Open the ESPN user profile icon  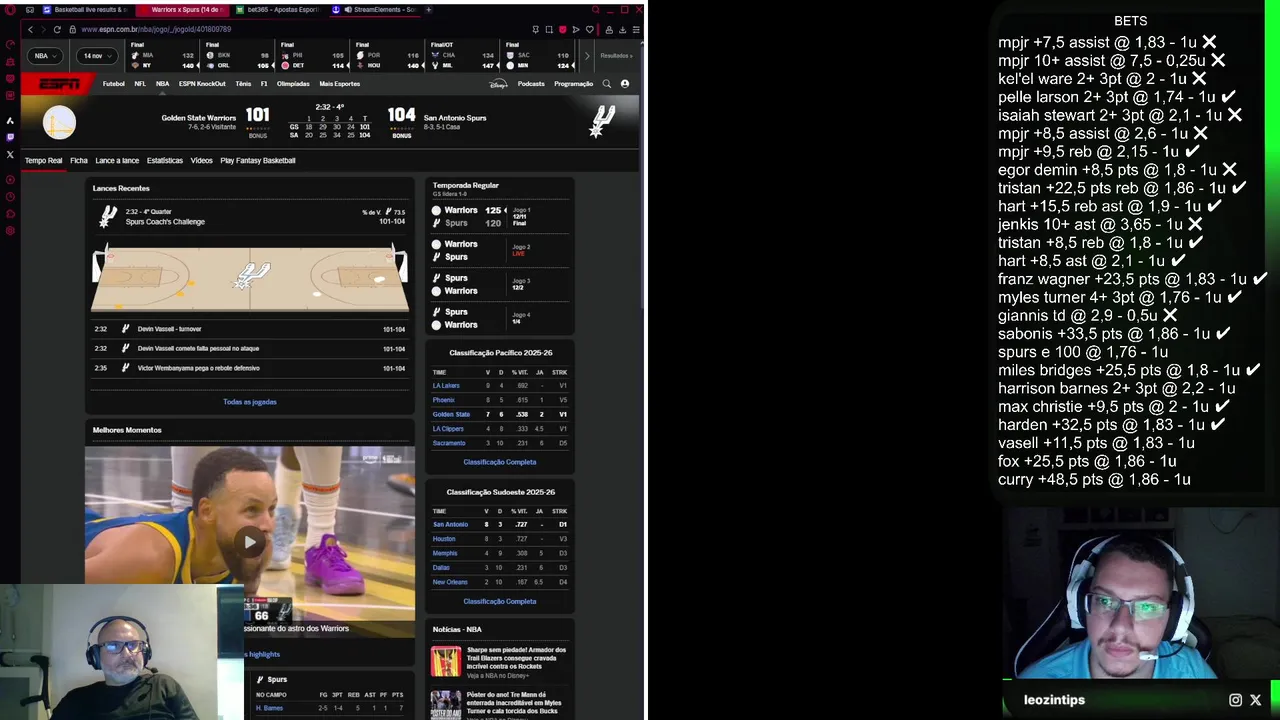(625, 84)
